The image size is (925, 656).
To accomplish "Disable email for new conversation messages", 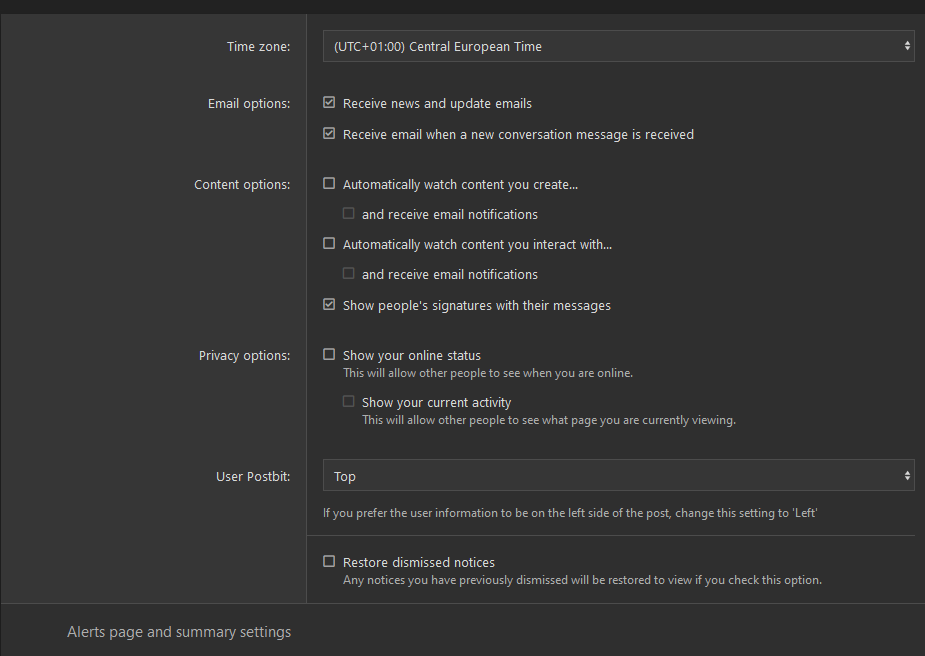I will pyautogui.click(x=329, y=133).
